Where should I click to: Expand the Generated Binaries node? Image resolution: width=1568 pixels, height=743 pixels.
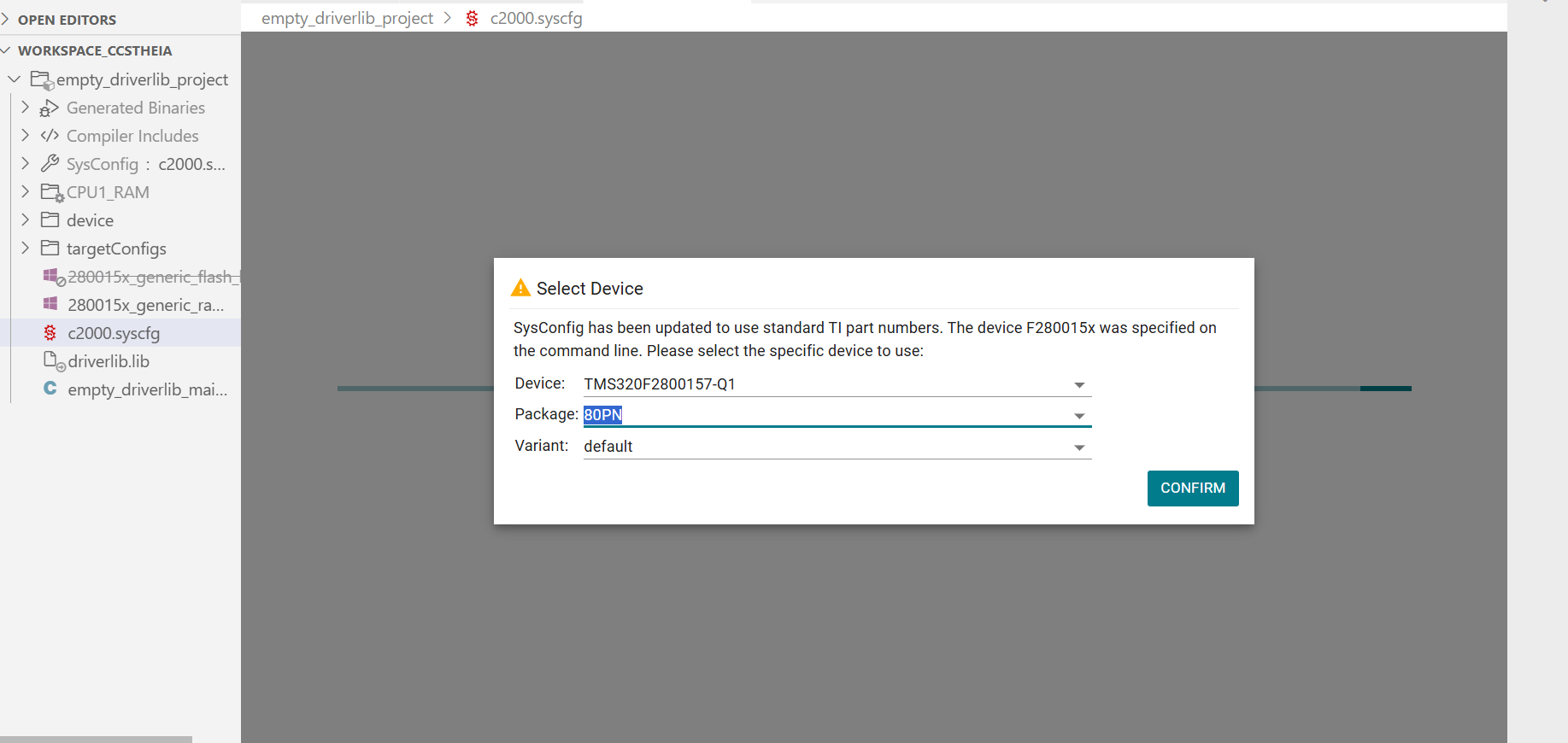(25, 108)
